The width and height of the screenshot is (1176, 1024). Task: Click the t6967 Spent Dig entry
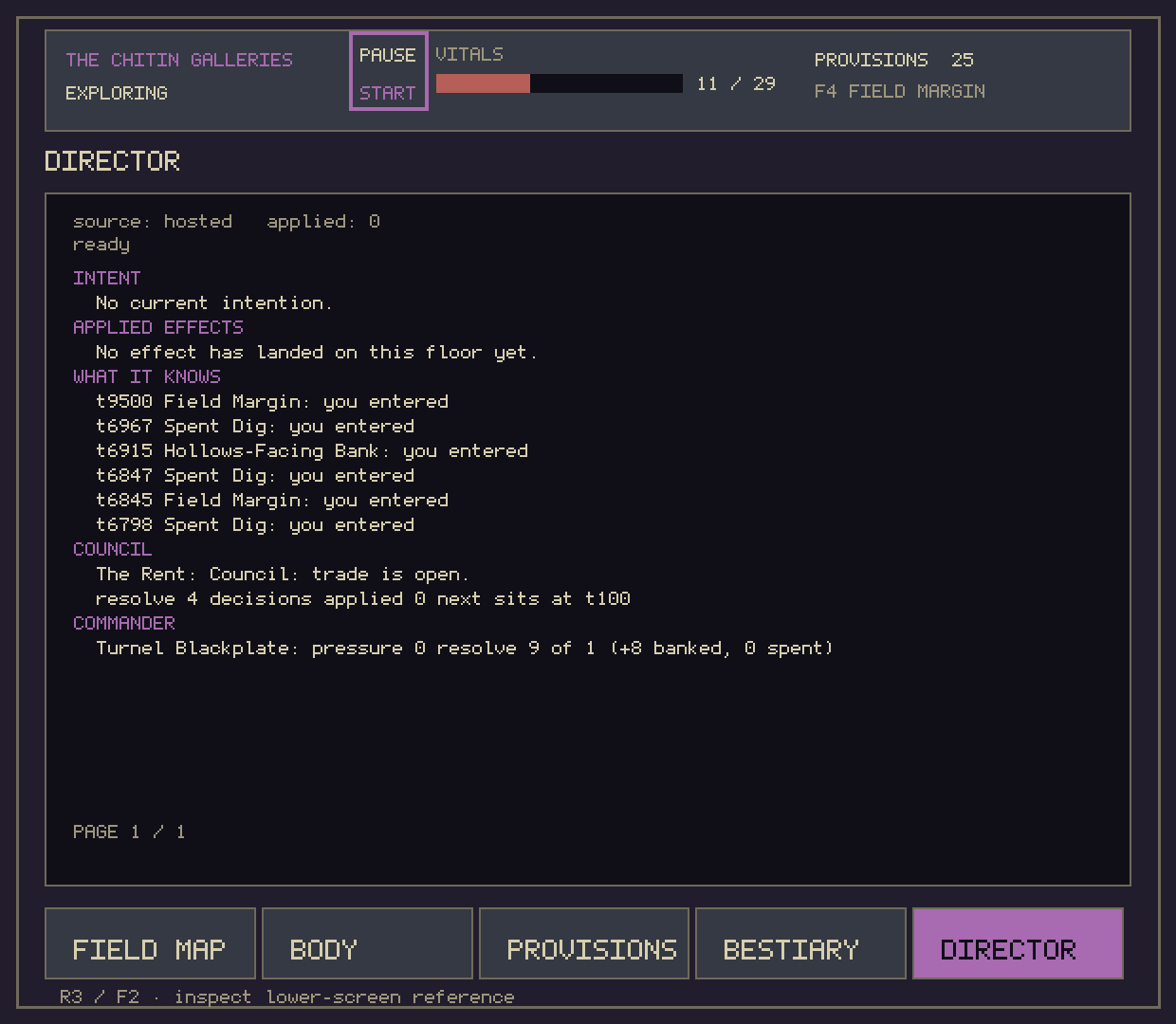255,426
